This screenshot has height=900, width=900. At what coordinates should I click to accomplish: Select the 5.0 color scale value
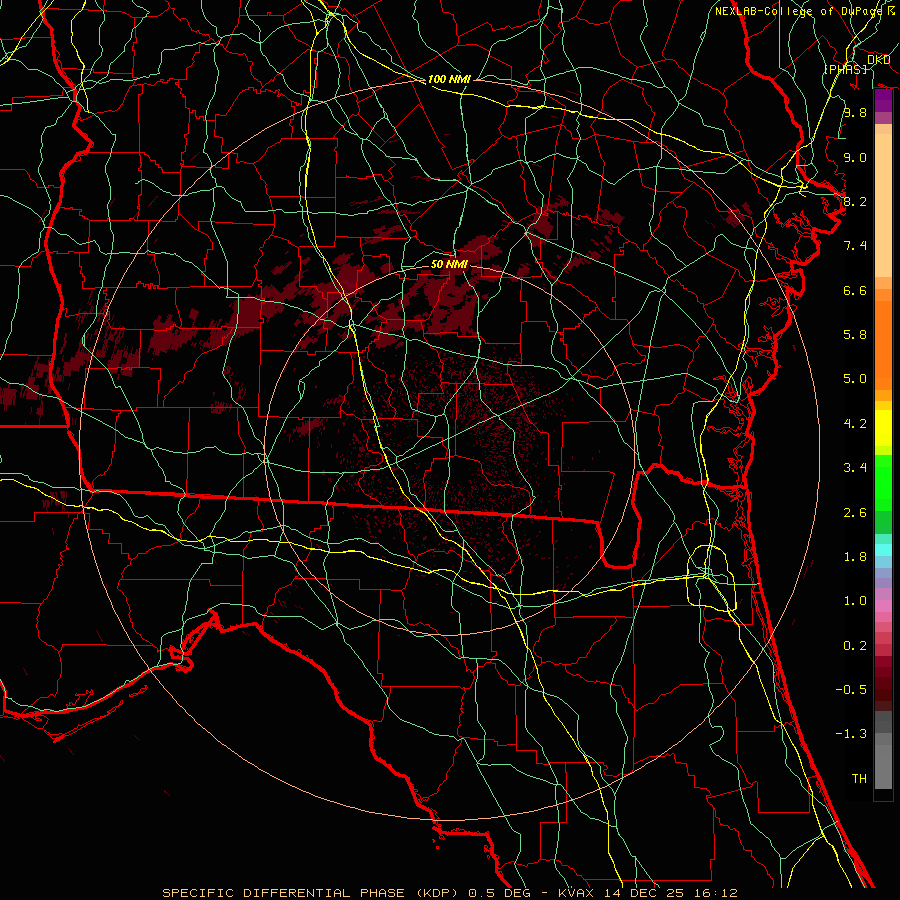pyautogui.click(x=855, y=379)
